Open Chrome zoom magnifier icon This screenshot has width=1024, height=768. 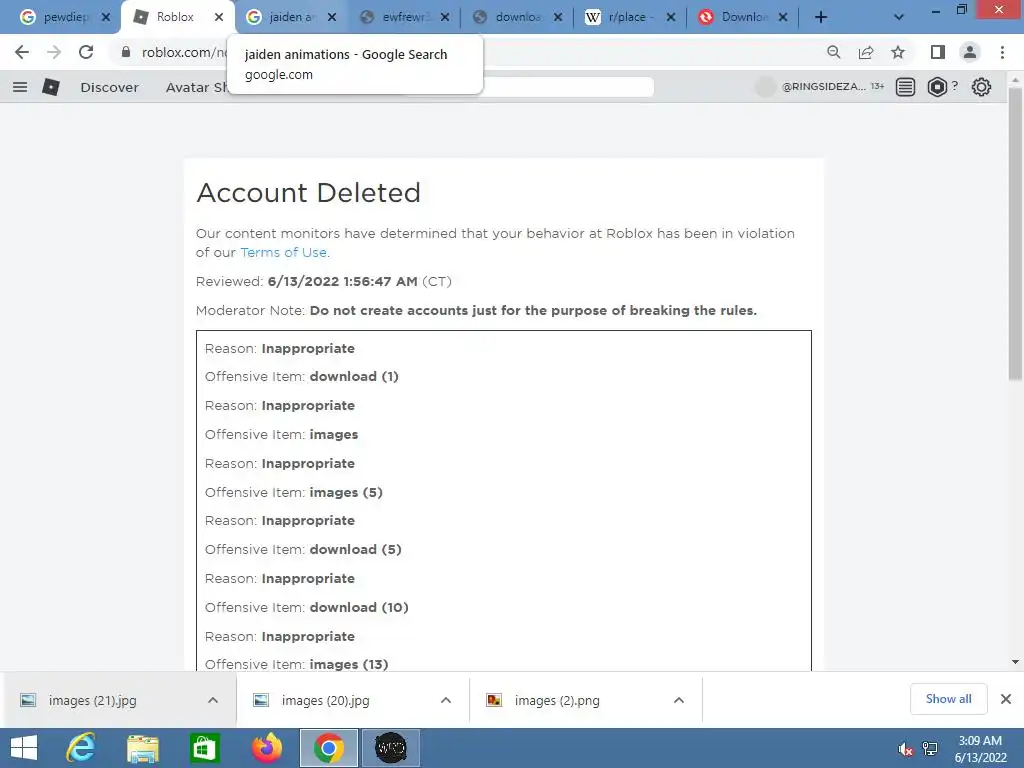[833, 52]
